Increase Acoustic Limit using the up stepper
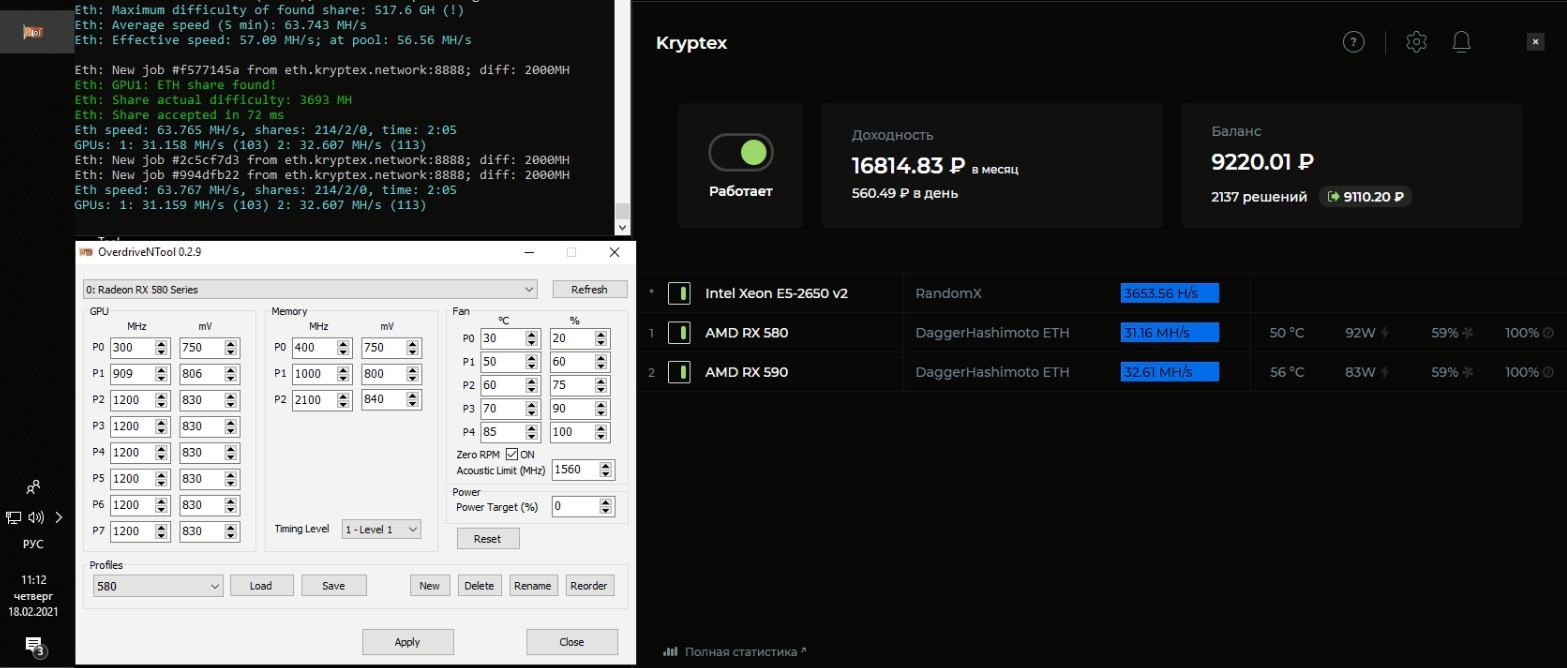The image size is (1567, 668). (607, 465)
